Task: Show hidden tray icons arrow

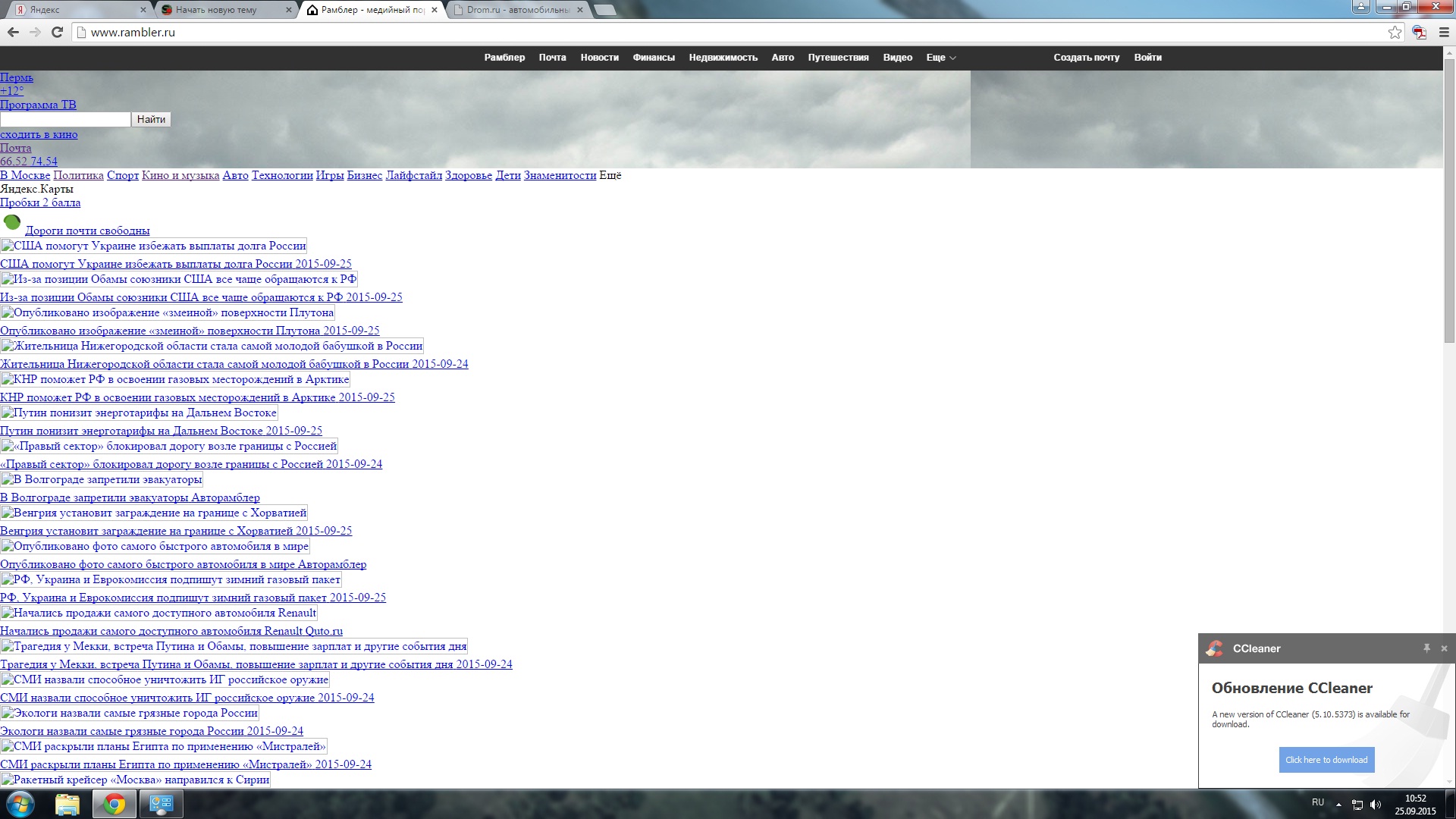Action: (1338, 805)
